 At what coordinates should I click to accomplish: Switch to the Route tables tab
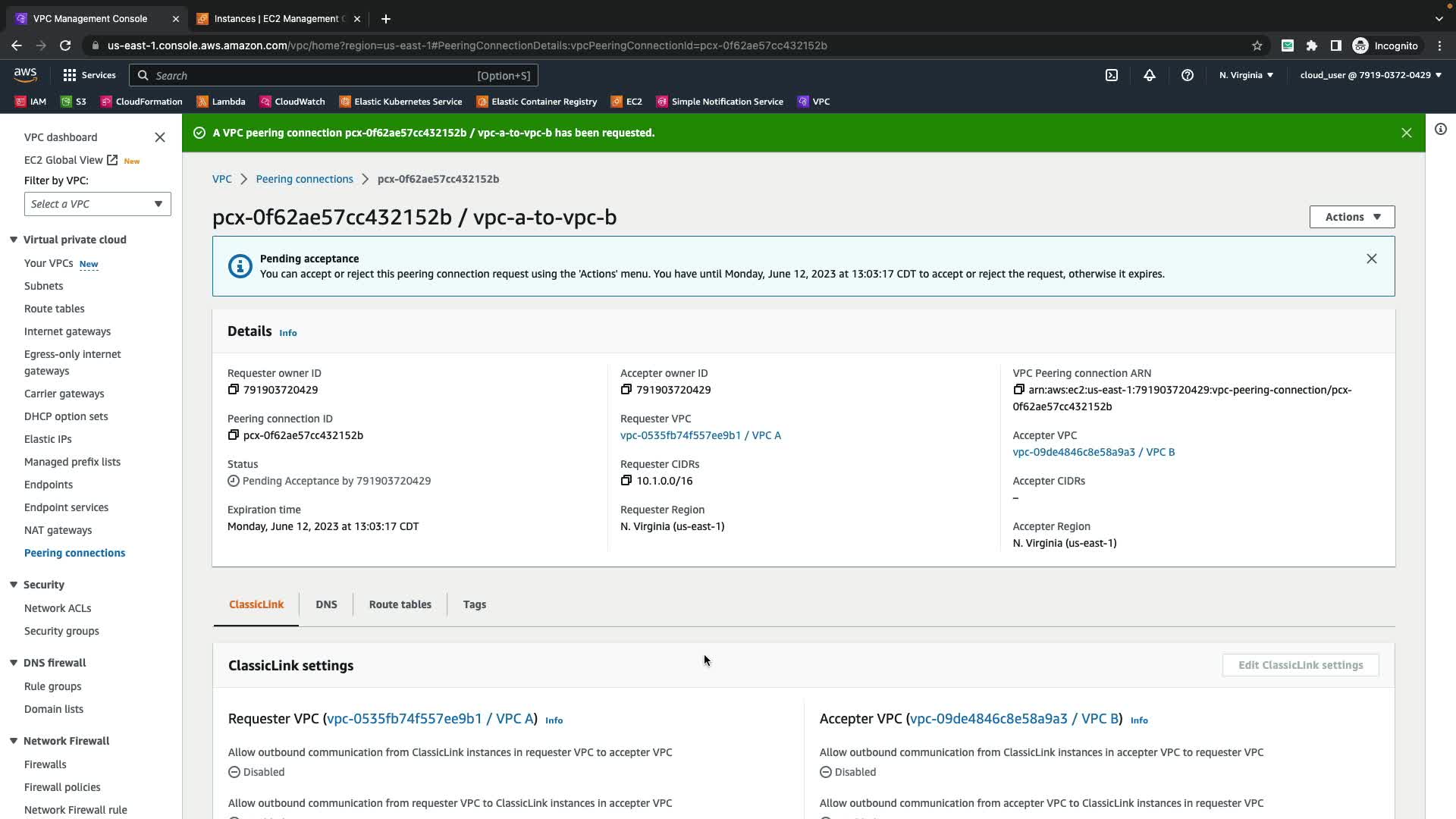pos(400,604)
